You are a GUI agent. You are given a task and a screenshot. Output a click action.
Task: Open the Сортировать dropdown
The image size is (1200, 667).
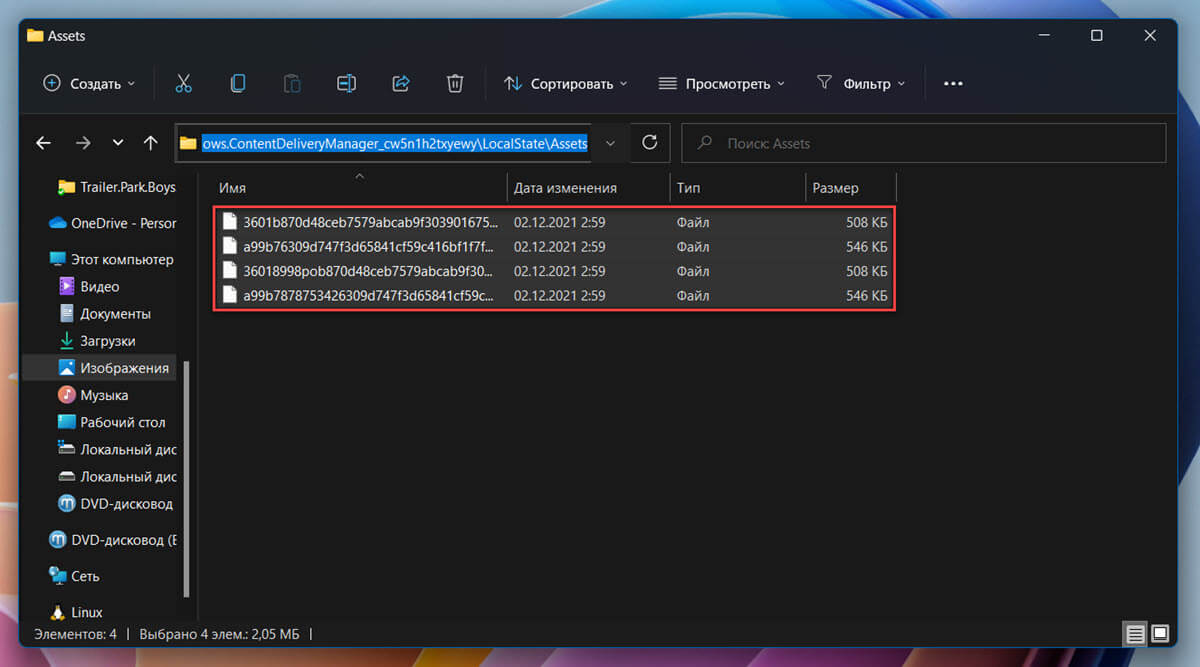point(566,84)
